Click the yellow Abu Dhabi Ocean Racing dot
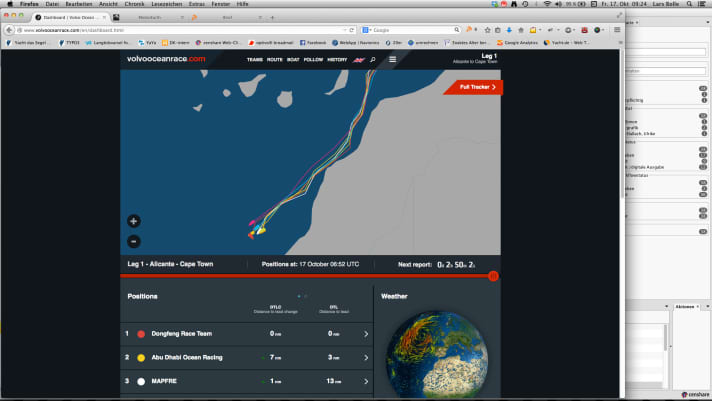The image size is (712, 401). 141,357
